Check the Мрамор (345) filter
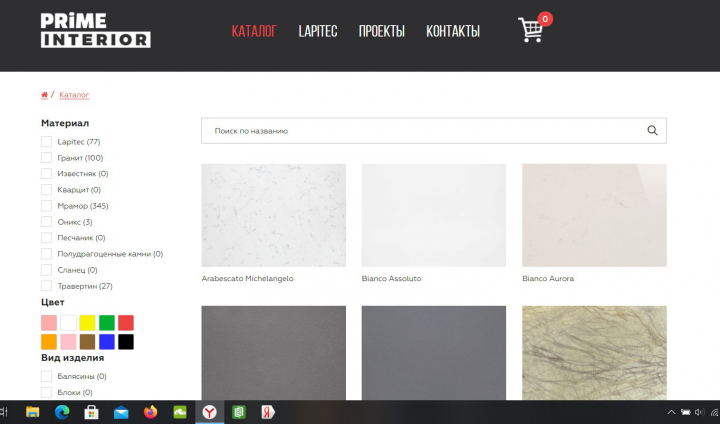 46,206
